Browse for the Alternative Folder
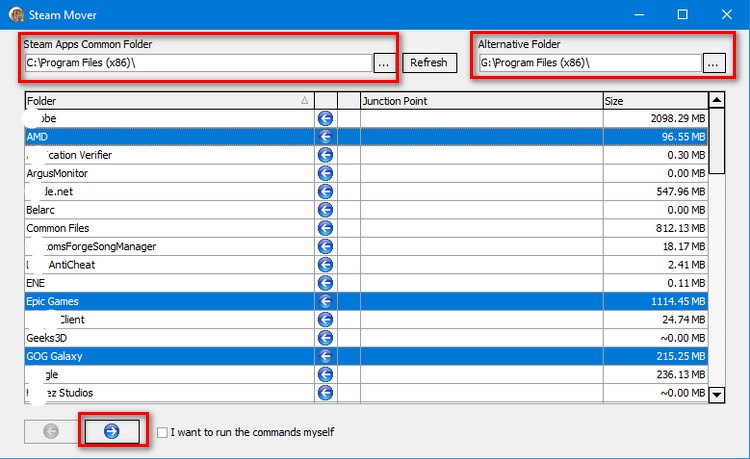 (x=713, y=63)
